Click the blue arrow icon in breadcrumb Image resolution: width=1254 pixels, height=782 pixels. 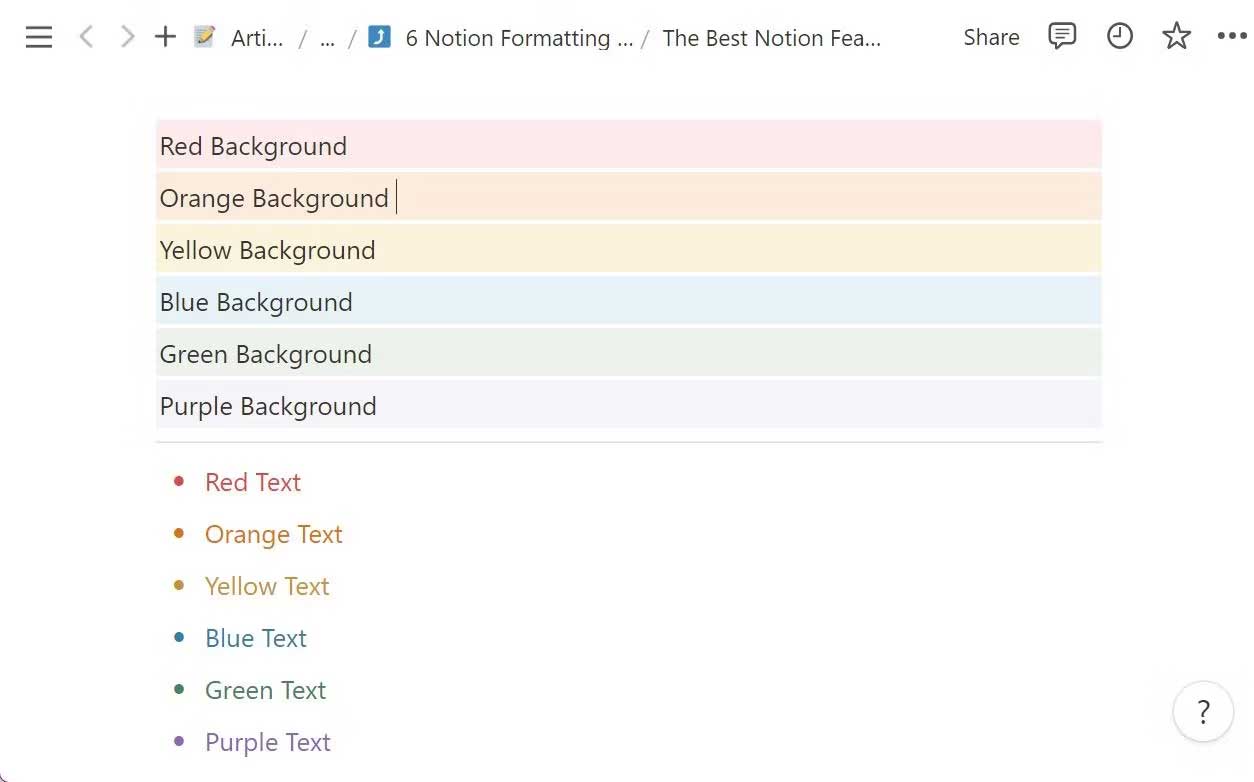[x=379, y=37]
